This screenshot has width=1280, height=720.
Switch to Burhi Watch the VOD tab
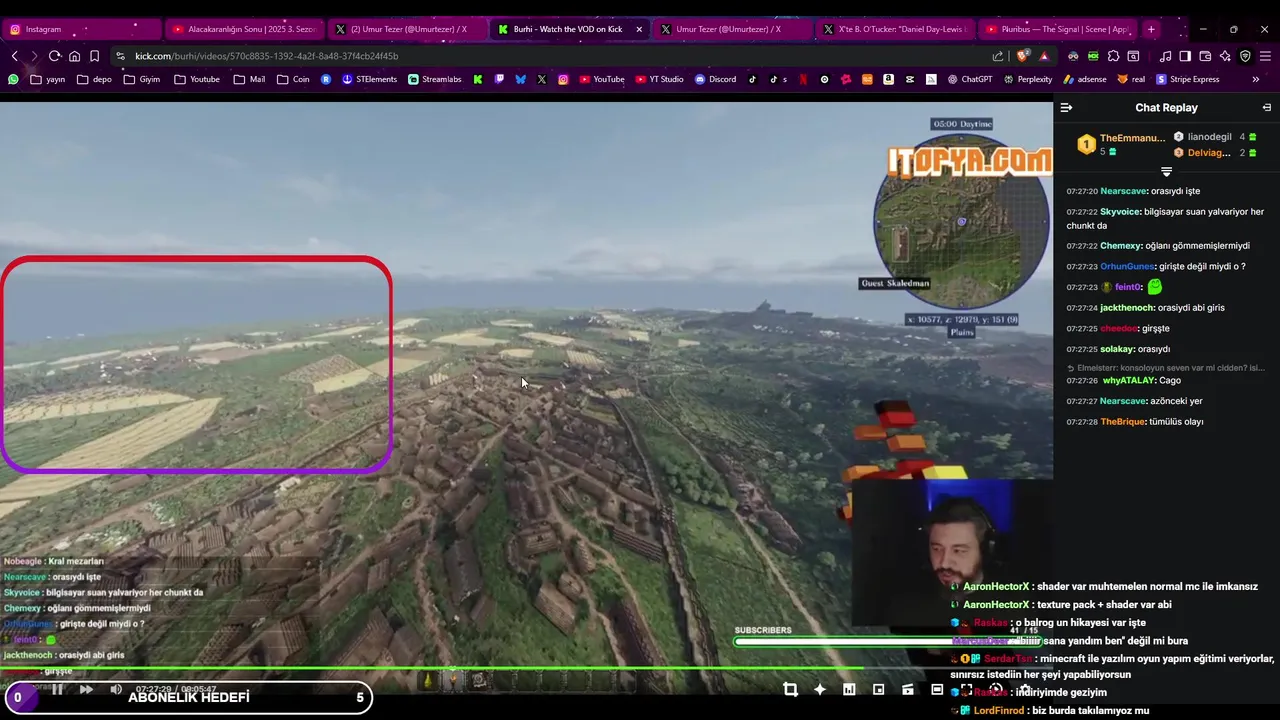pyautogui.click(x=568, y=29)
